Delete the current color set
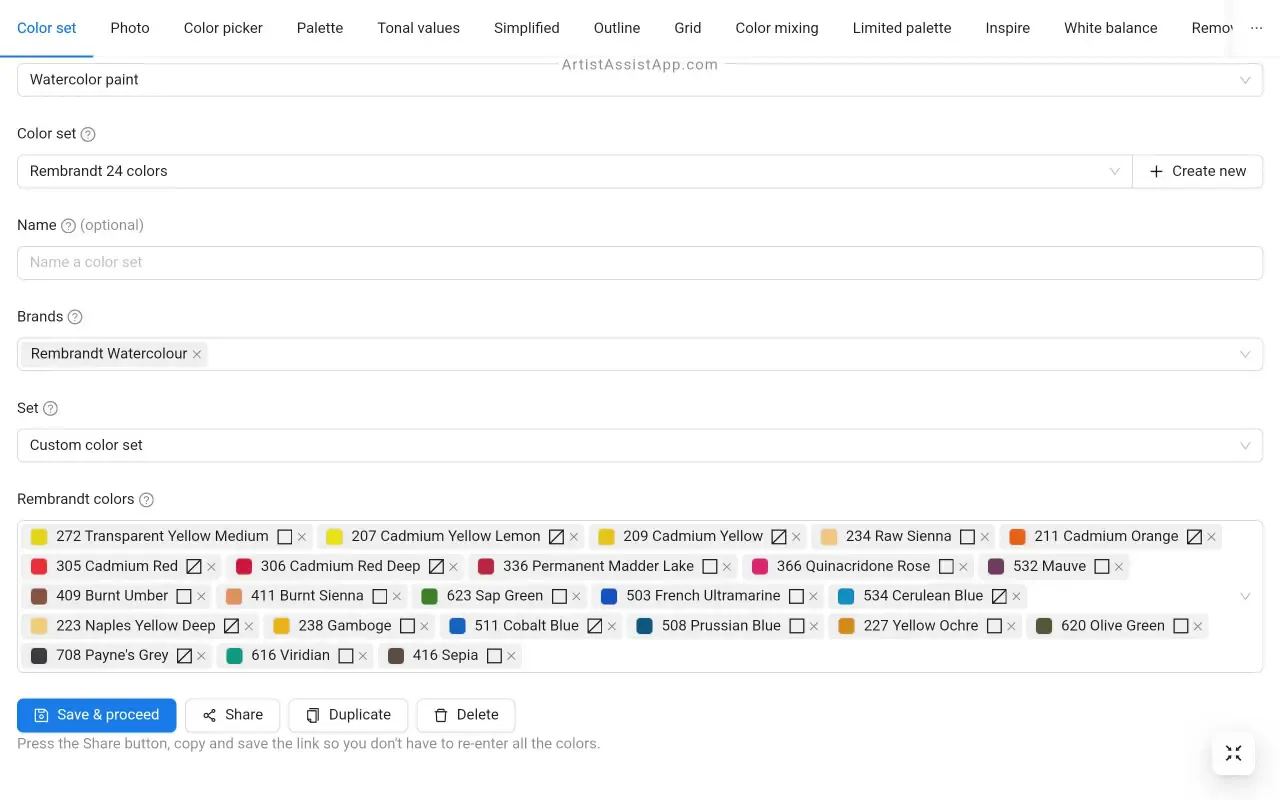The image size is (1280, 800). tap(465, 715)
